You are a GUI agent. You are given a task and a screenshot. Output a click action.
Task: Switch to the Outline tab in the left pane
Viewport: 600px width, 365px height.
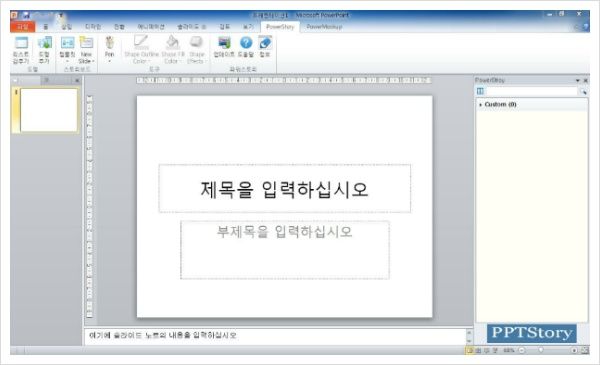click(47, 80)
